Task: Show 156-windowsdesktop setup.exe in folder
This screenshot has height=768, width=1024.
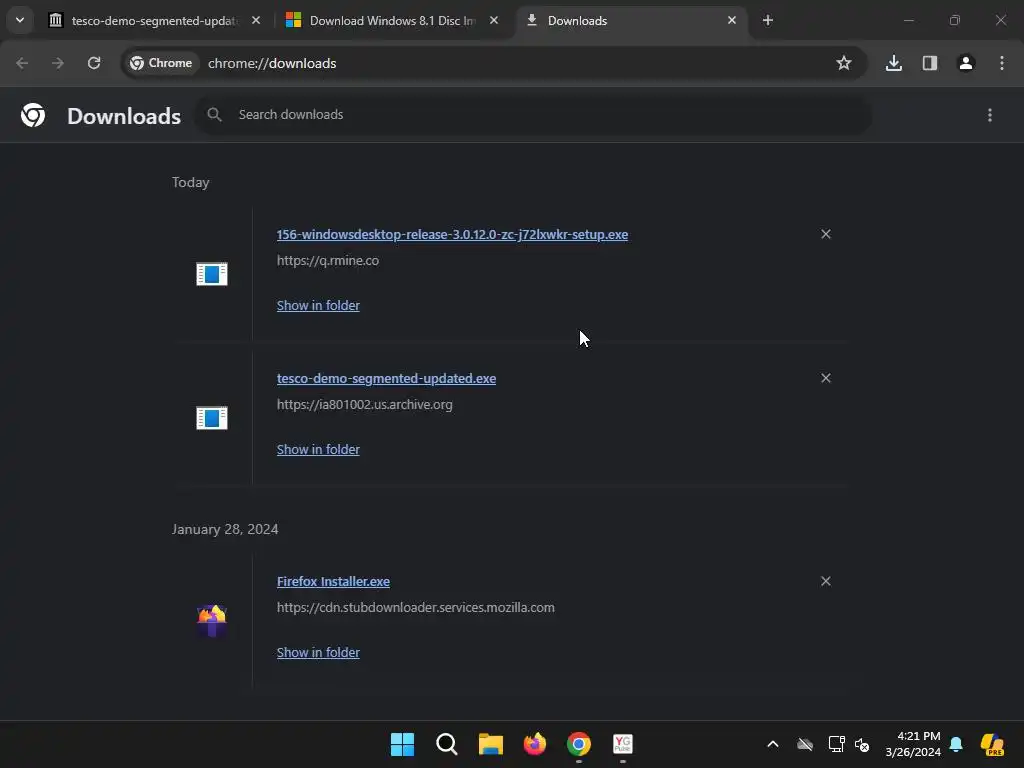Action: 318,306
